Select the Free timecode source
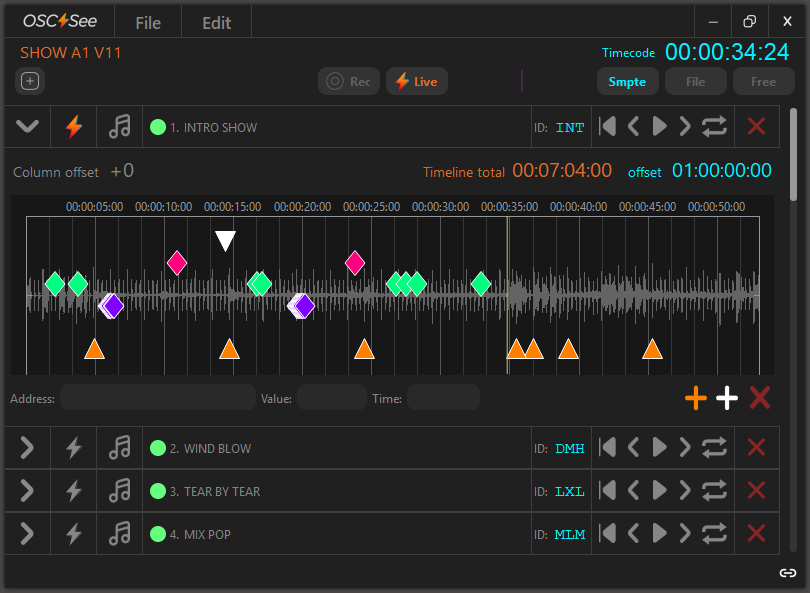This screenshot has width=810, height=593. pyautogui.click(x=764, y=82)
